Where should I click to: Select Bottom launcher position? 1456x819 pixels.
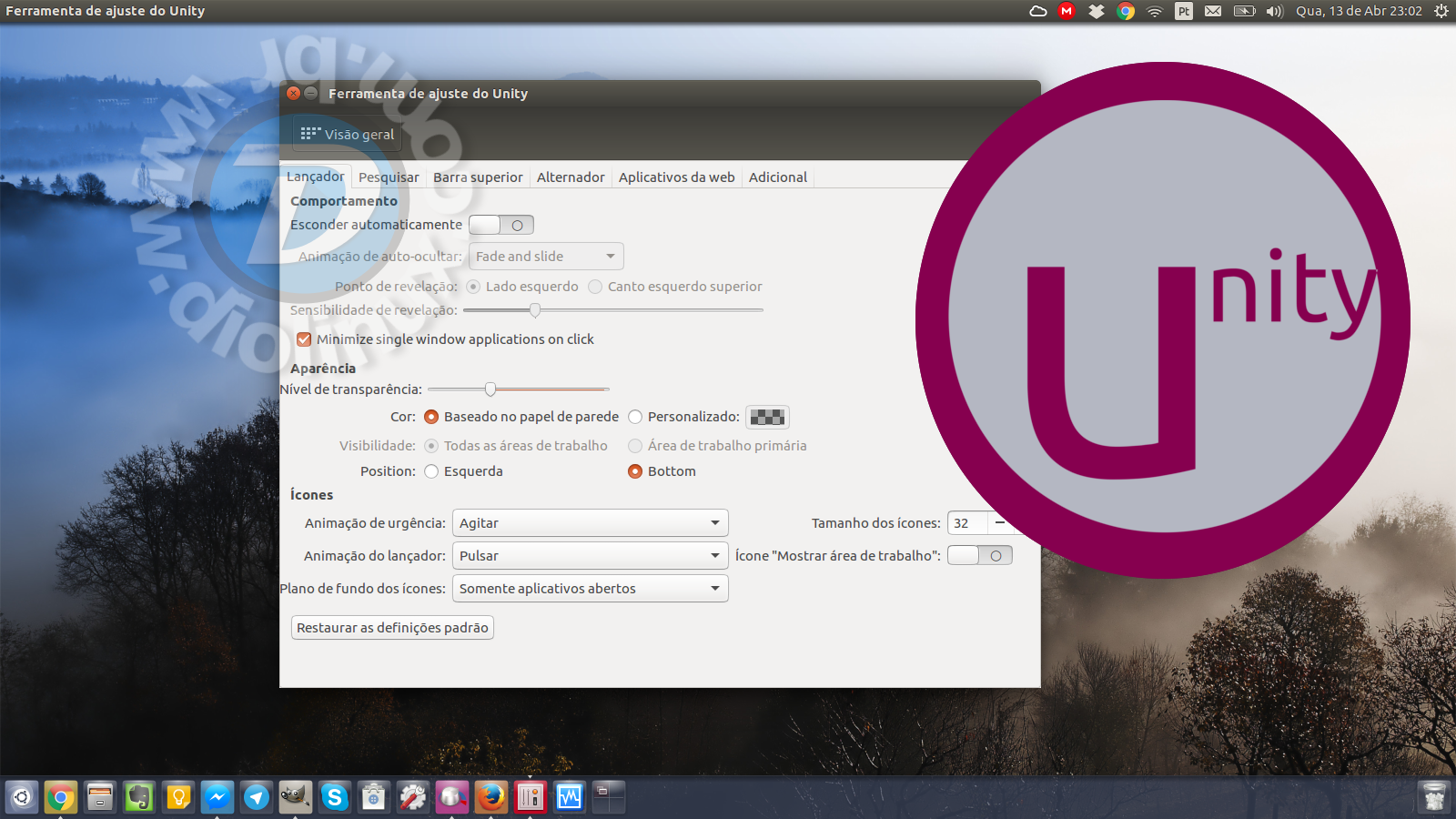click(x=635, y=471)
